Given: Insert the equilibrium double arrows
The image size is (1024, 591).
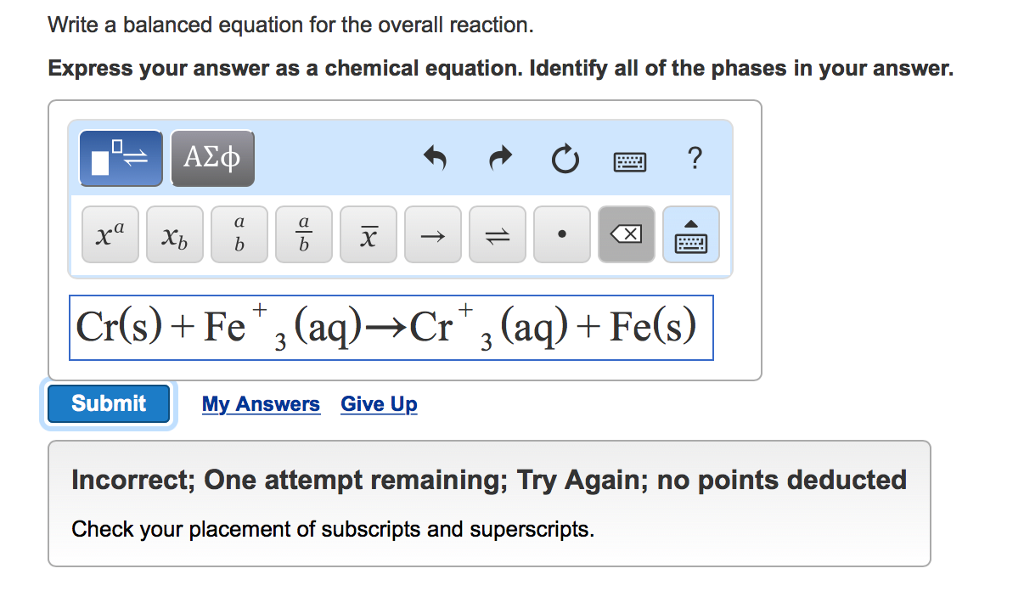Looking at the screenshot, I should coord(497,234).
